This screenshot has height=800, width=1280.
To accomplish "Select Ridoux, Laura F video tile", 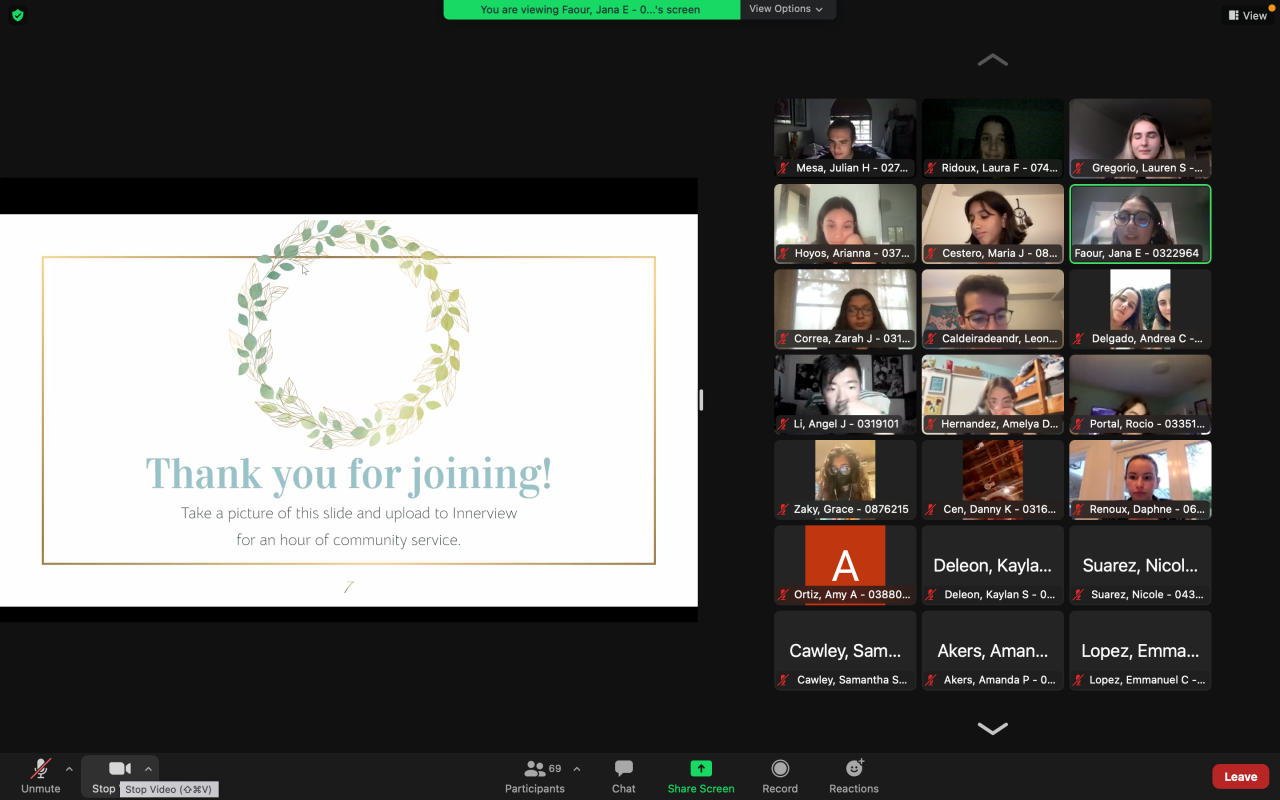I will click(993, 138).
